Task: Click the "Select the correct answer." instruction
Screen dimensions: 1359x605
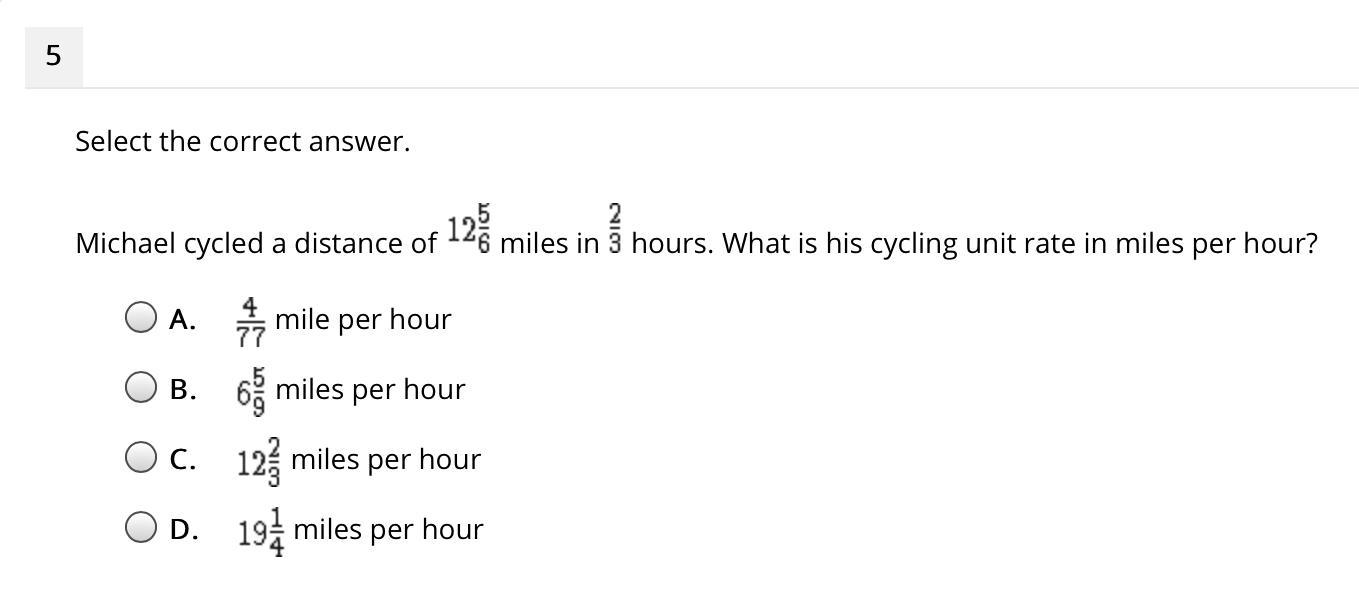Action: pyautogui.click(x=243, y=142)
